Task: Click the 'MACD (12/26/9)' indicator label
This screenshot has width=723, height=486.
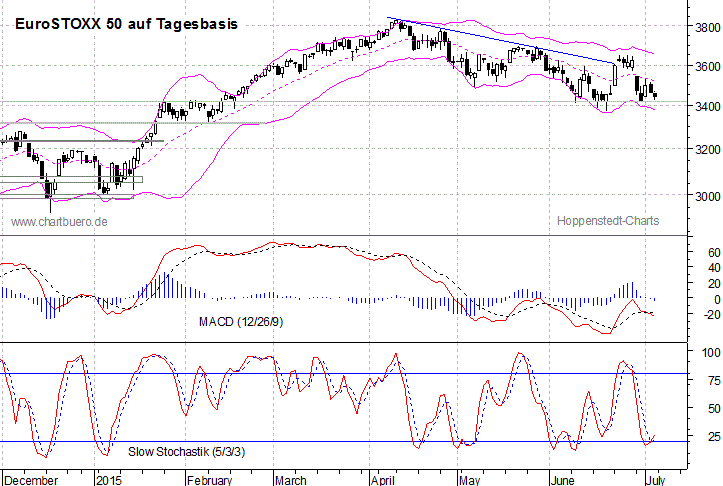Action: (241, 321)
